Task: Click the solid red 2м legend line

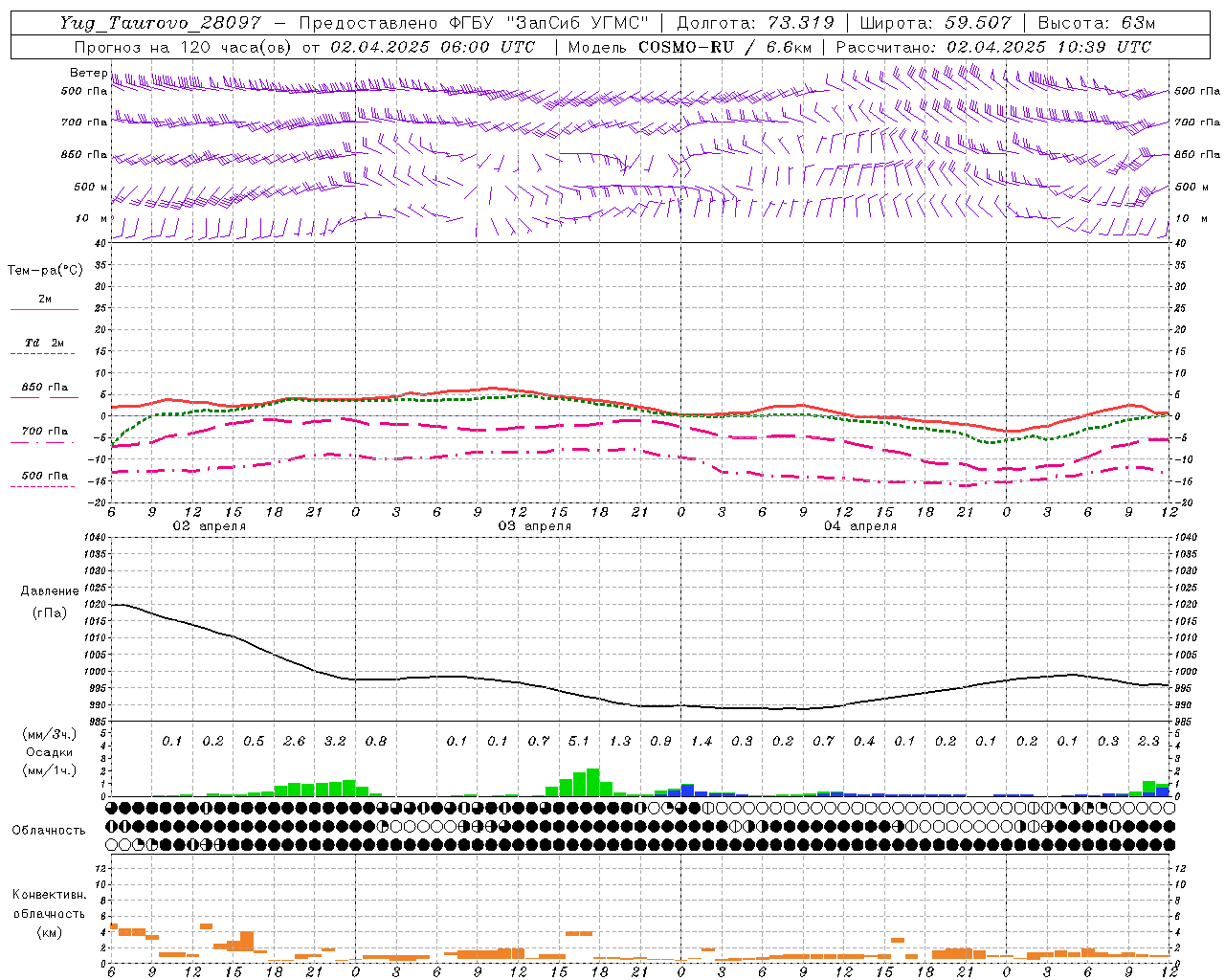Action: point(44,309)
